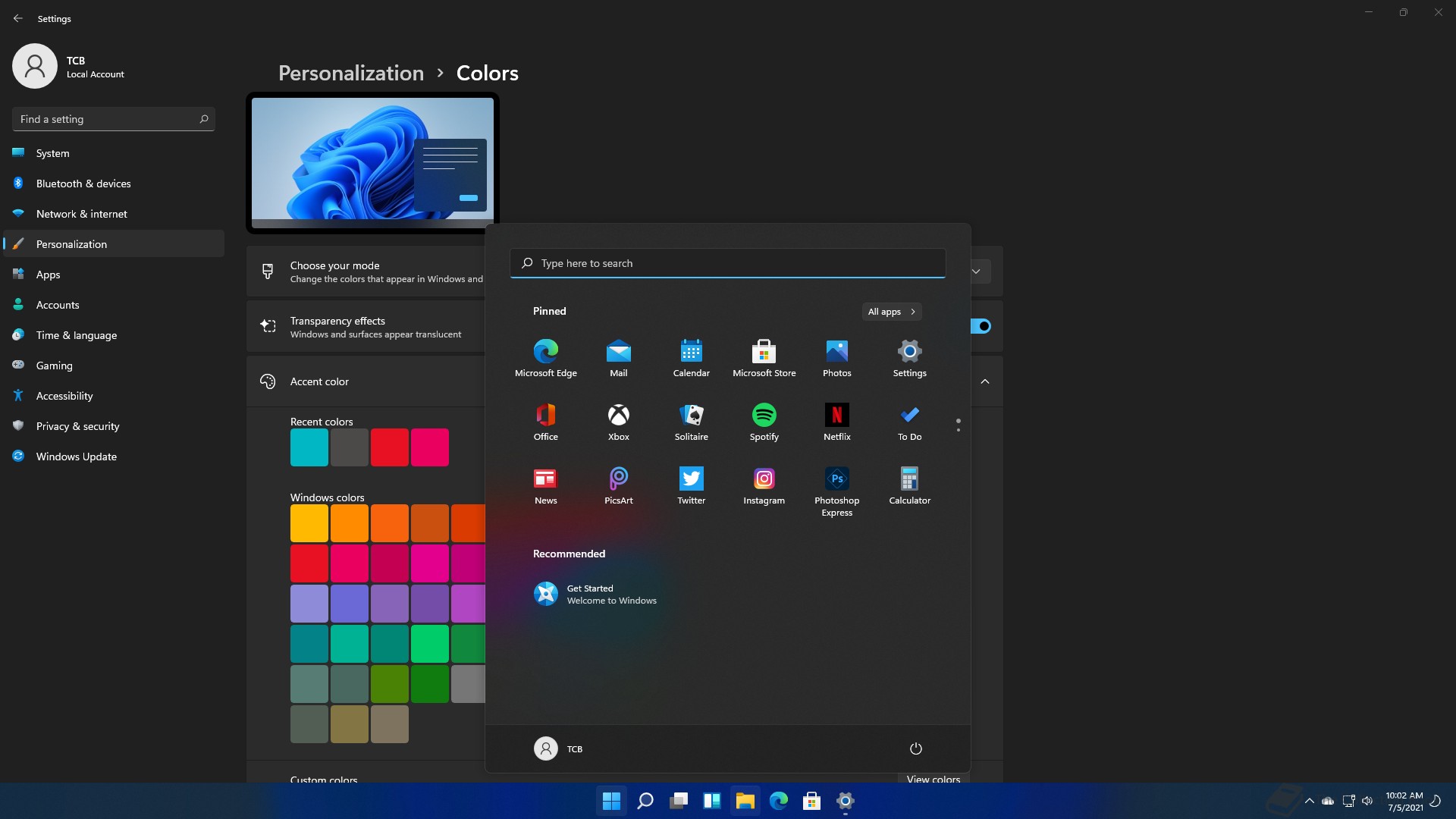Open Task View on the taskbar
Screen dimensions: 1456x819
[679, 801]
